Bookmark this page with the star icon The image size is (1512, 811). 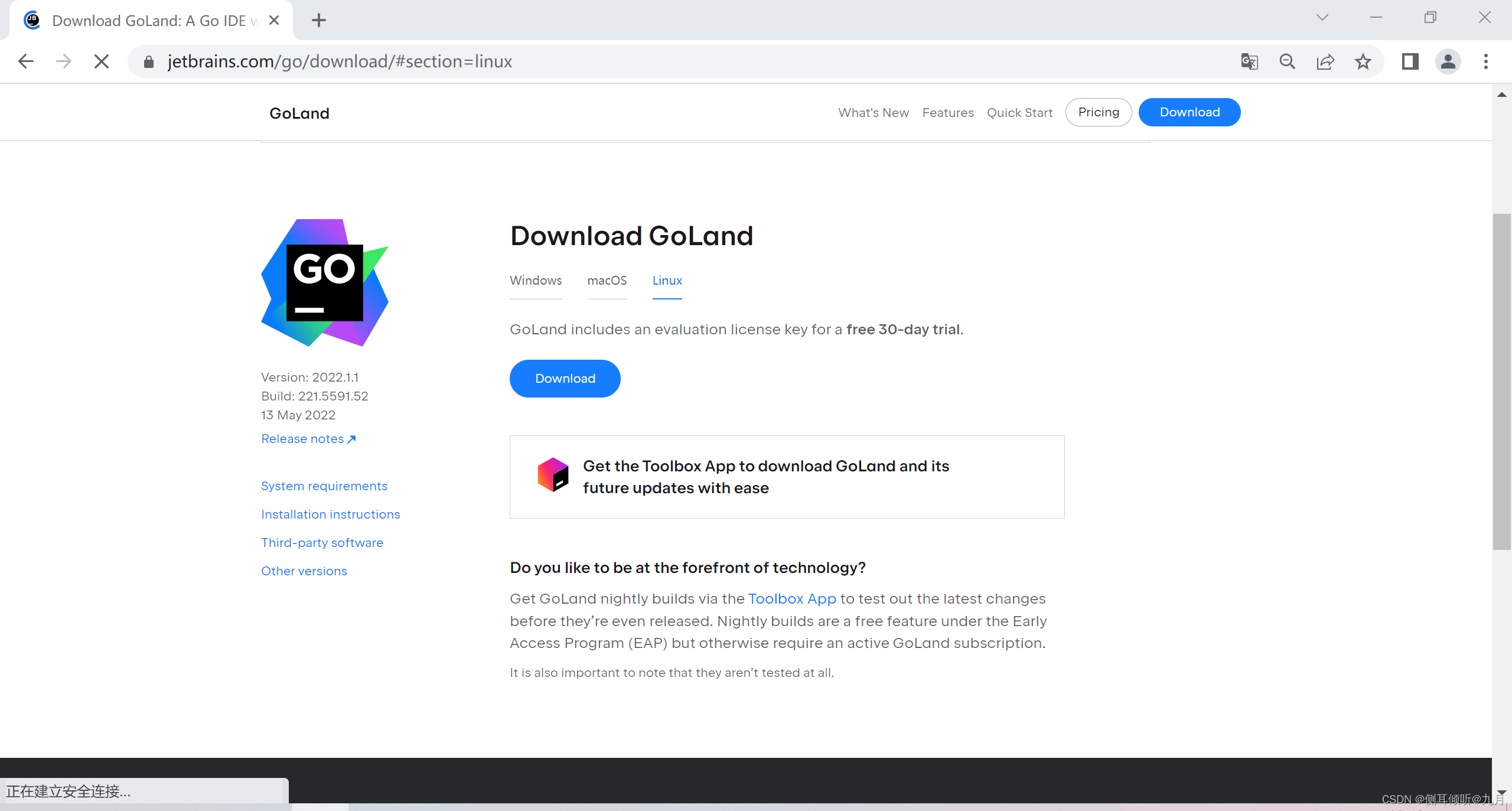click(x=1363, y=61)
